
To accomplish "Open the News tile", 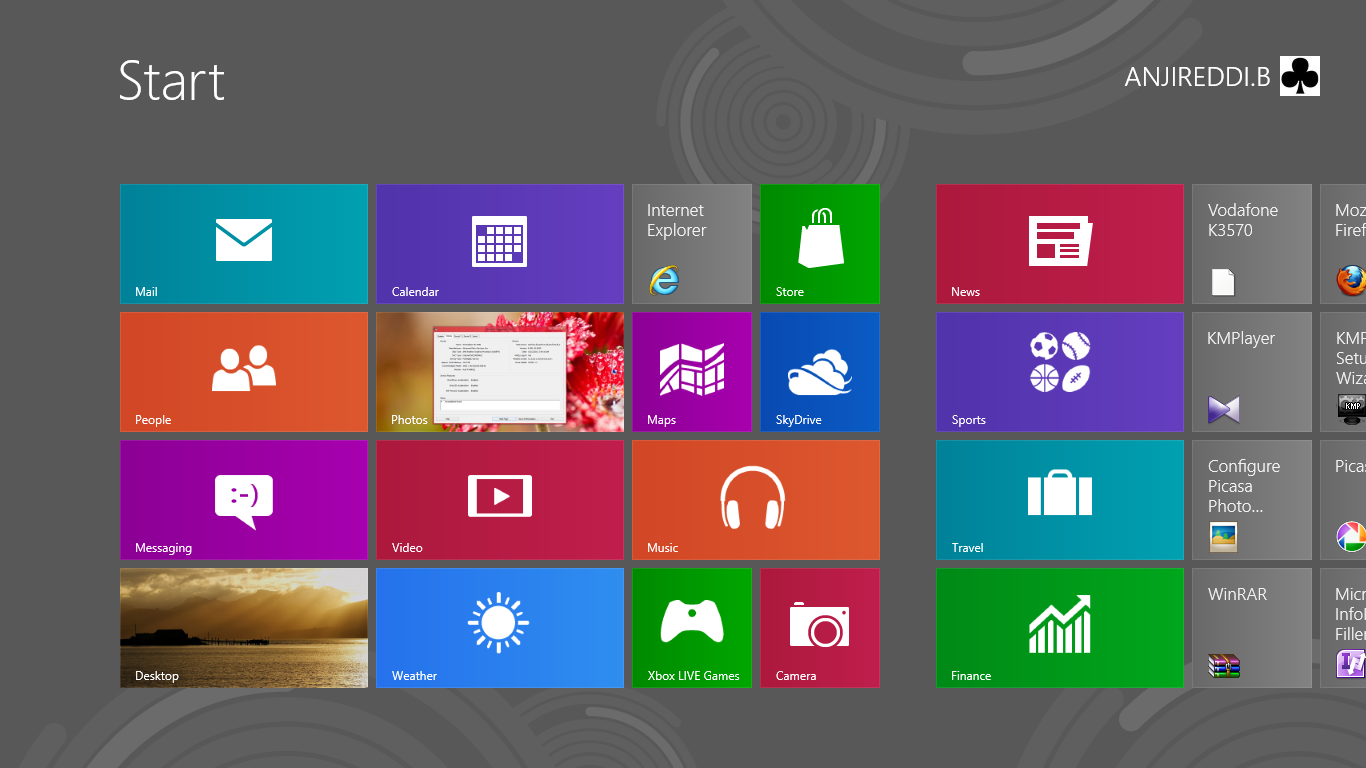I will [1060, 244].
